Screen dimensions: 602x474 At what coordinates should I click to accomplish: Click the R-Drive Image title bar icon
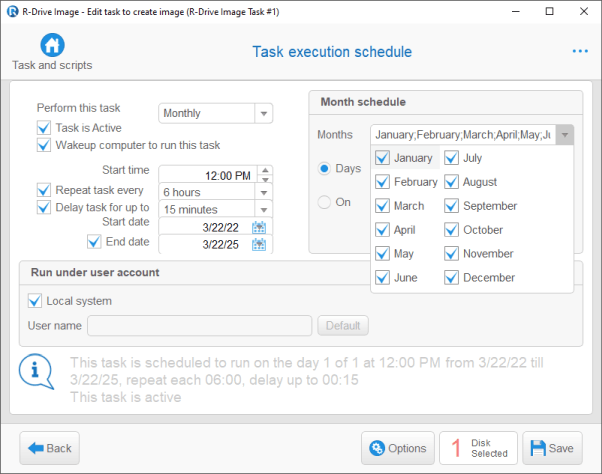[x=11, y=10]
